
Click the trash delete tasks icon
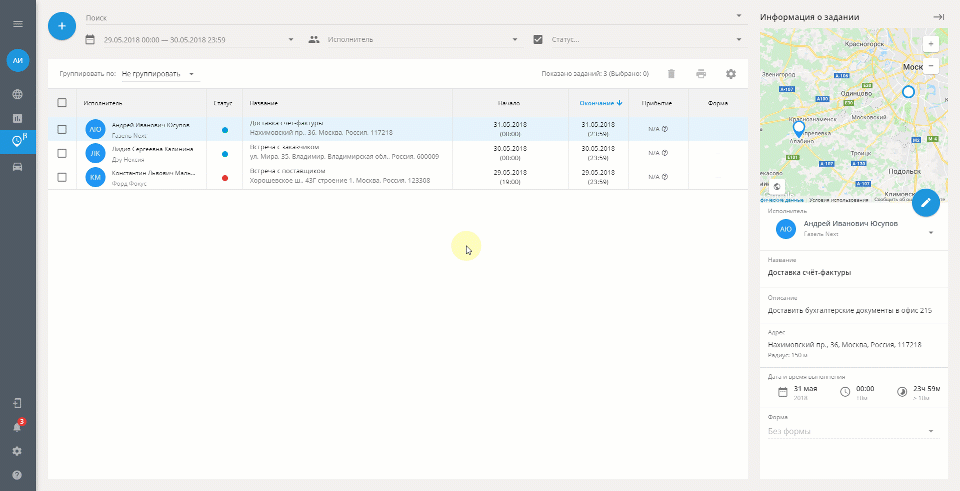[x=671, y=74]
